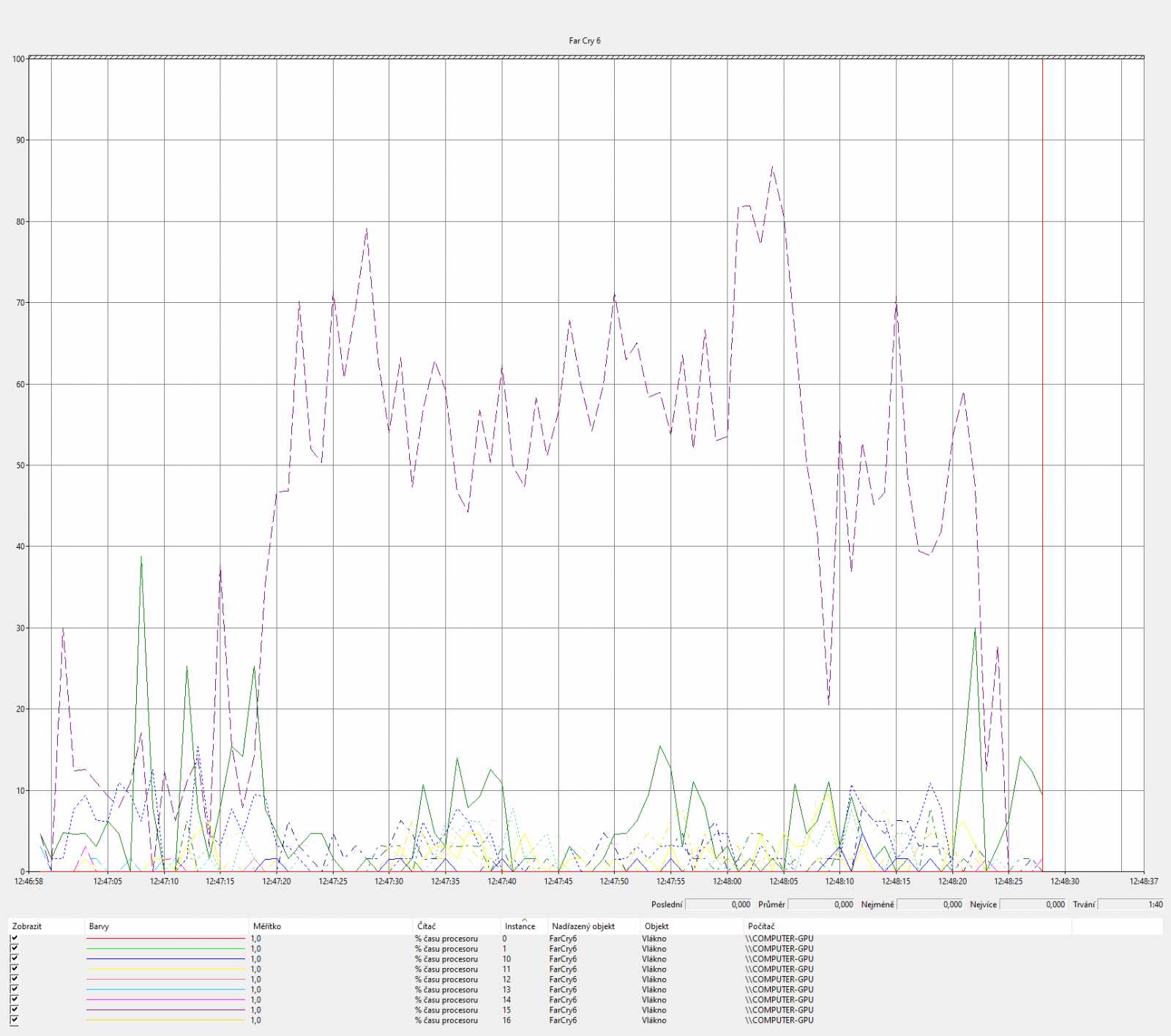This screenshot has height=1036, width=1171.
Task: Untick the Zobrazit checkbox for instance 1
Action: coord(15,948)
